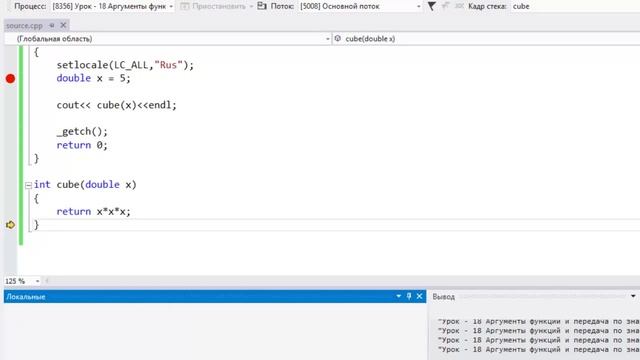Click the thread filter funnel icon
640x360 pixels.
coord(431,6)
